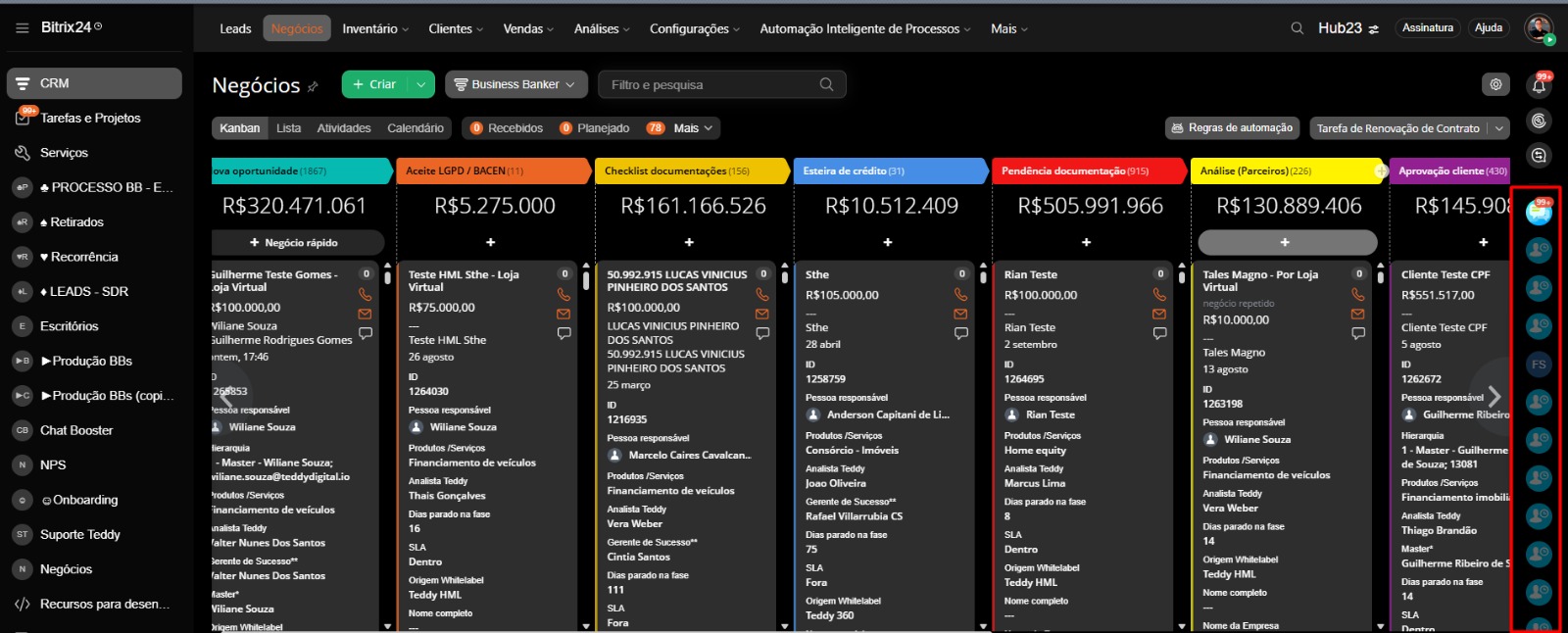Expand the arrow next to Criar button

tap(420, 84)
